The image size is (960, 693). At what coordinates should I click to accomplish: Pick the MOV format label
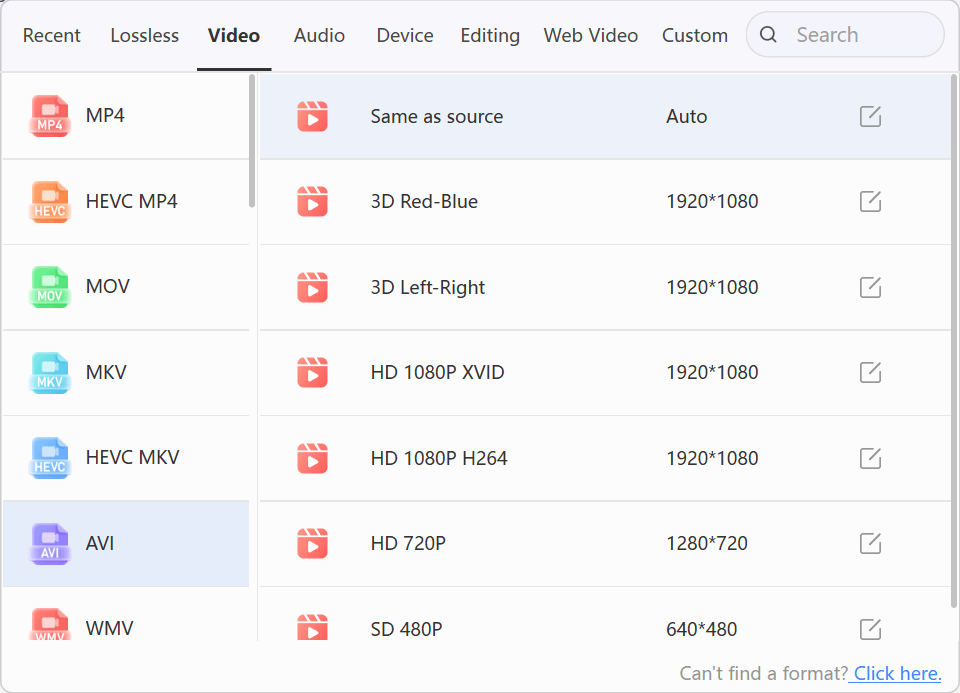coord(108,286)
